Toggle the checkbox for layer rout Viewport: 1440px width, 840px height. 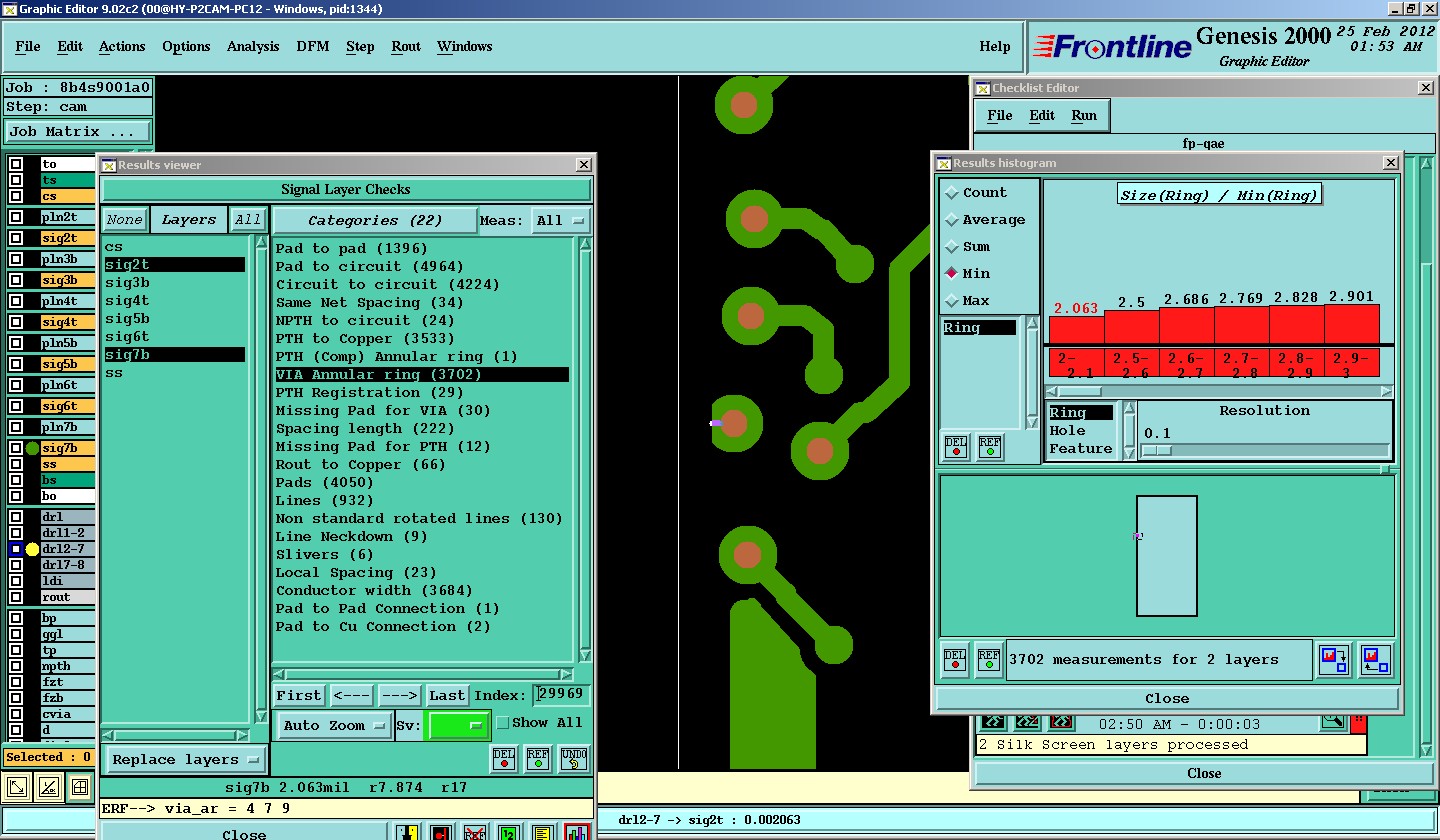pyautogui.click(x=16, y=597)
